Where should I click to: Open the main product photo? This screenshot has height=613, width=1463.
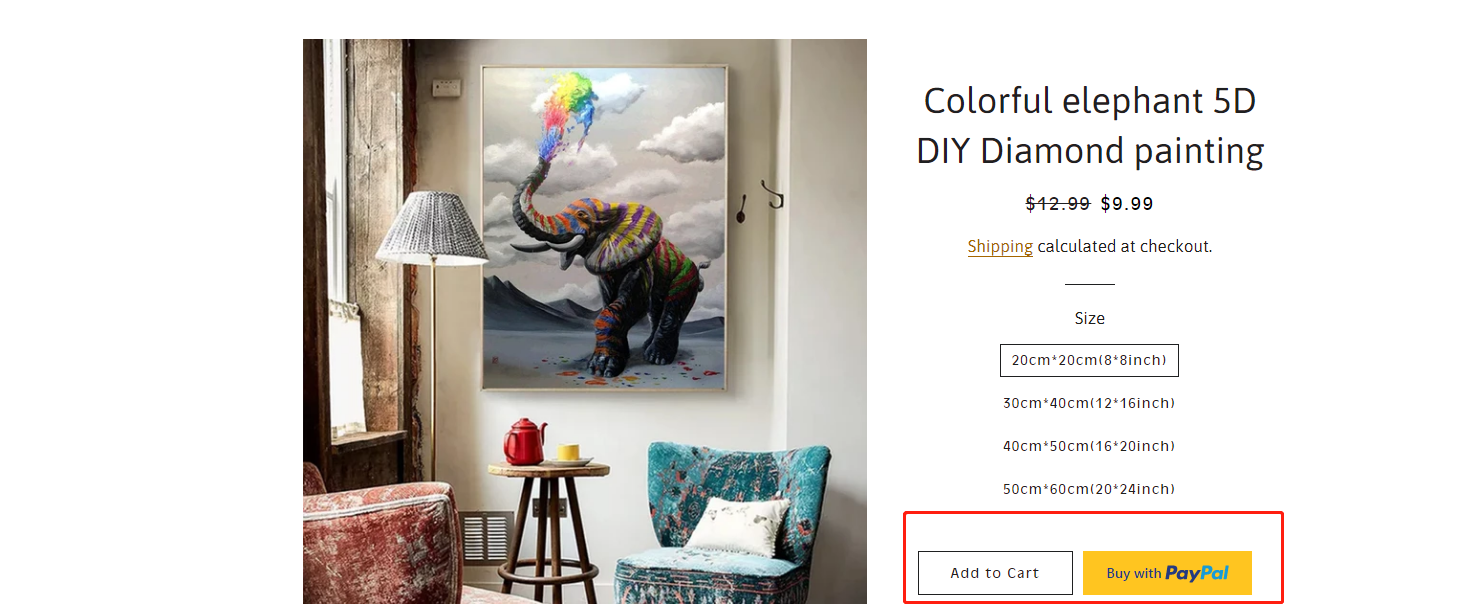(585, 321)
